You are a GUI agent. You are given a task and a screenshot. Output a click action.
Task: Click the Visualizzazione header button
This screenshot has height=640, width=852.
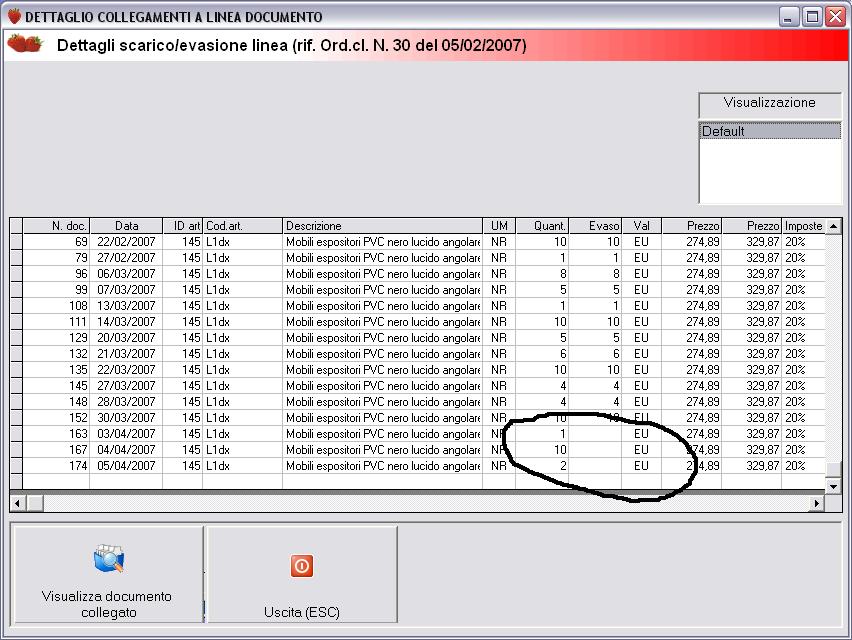coord(769,104)
